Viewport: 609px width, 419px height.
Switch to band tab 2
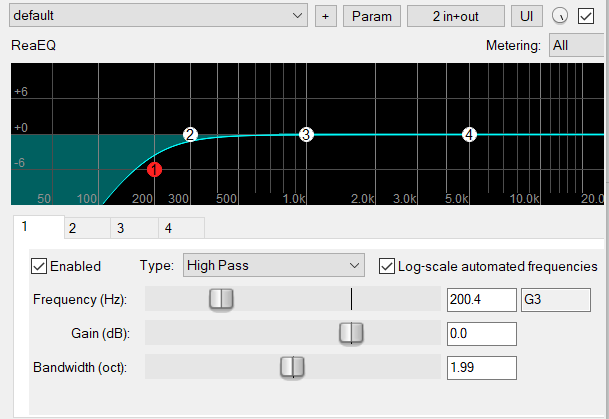point(87,228)
